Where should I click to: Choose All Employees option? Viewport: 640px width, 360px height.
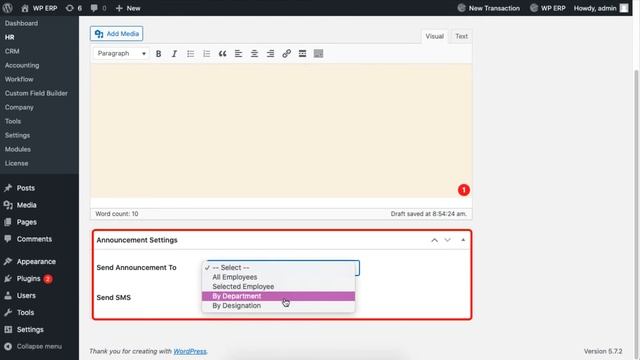click(278, 277)
